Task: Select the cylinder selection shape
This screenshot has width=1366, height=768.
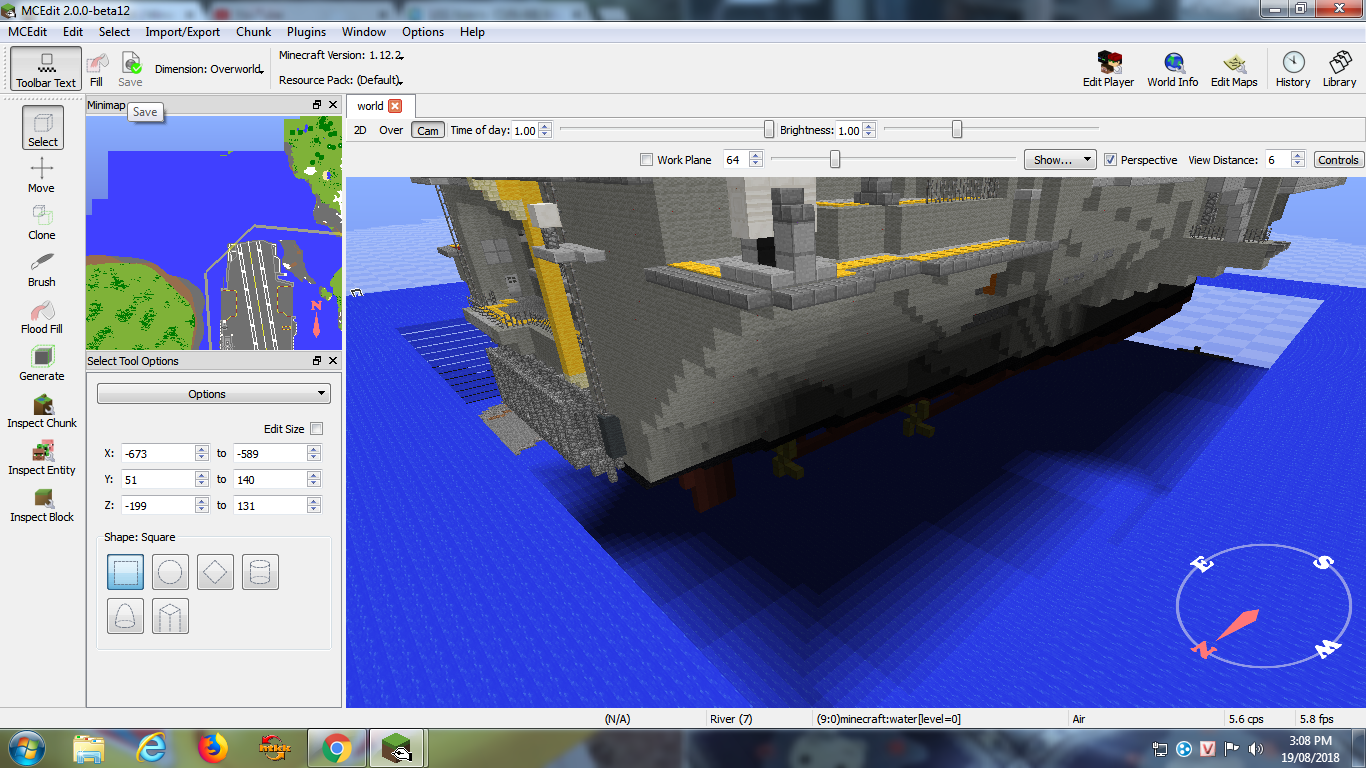Action: [260, 572]
